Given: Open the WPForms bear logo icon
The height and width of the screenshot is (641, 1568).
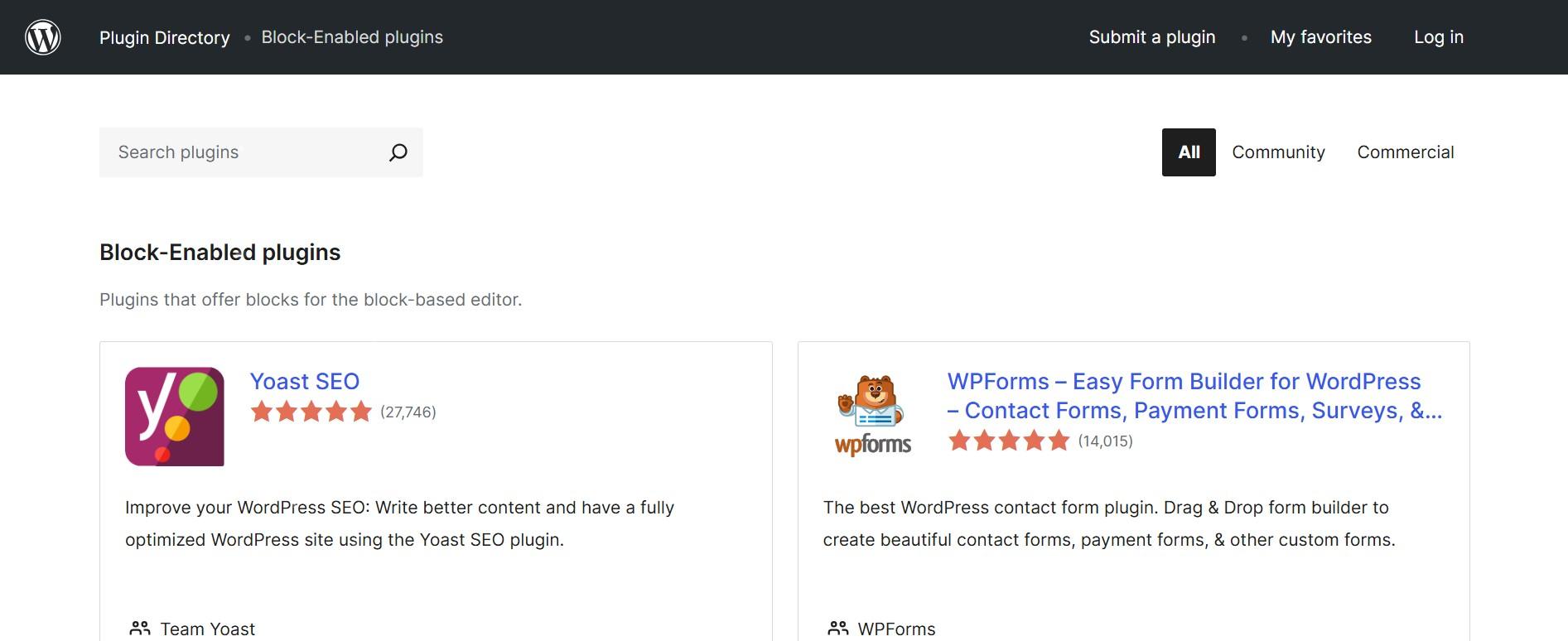Looking at the screenshot, I should pyautogui.click(x=873, y=417).
